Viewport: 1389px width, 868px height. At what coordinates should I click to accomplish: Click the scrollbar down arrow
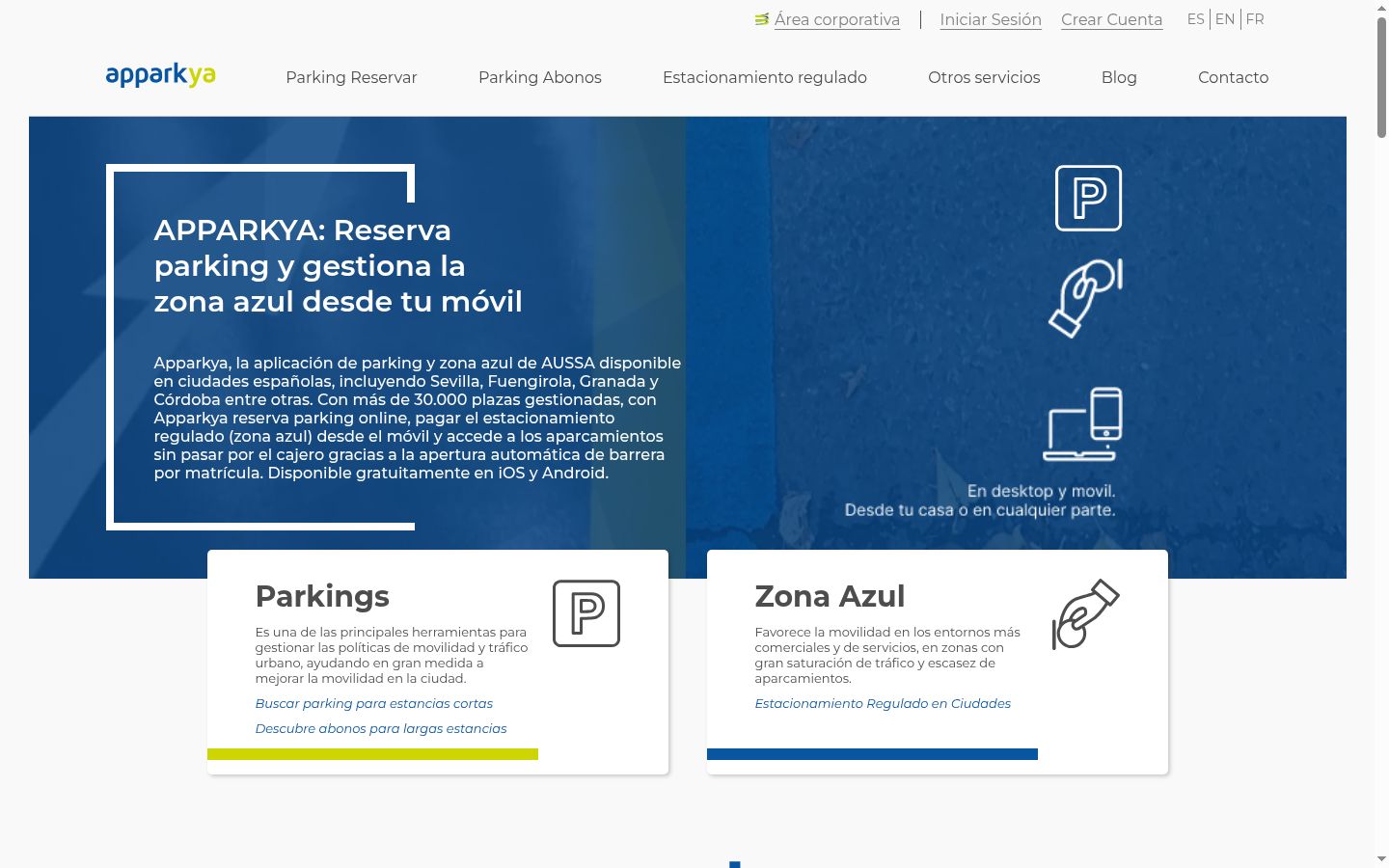[x=1381, y=858]
